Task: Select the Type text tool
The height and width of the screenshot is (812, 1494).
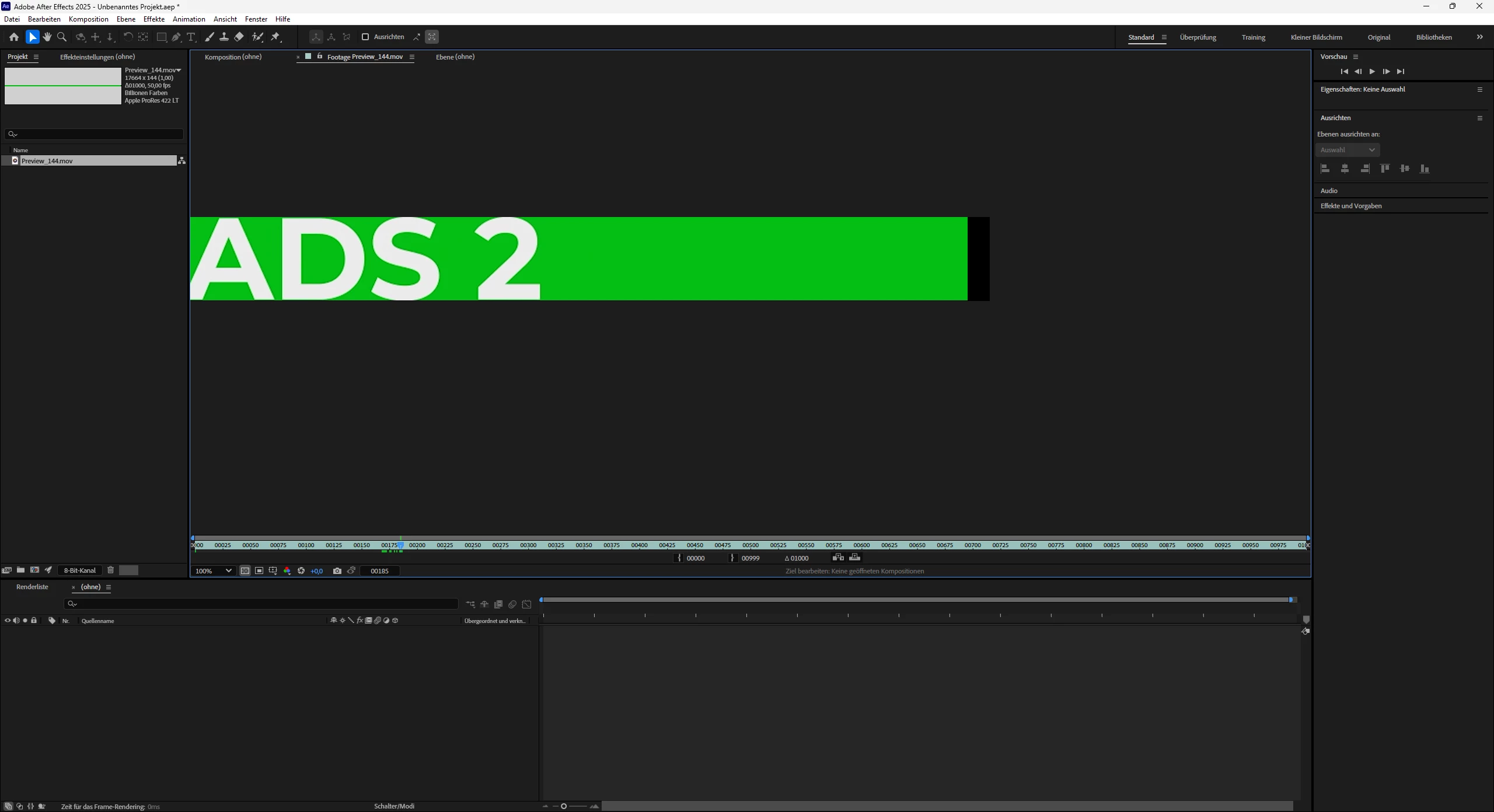Action: click(191, 37)
